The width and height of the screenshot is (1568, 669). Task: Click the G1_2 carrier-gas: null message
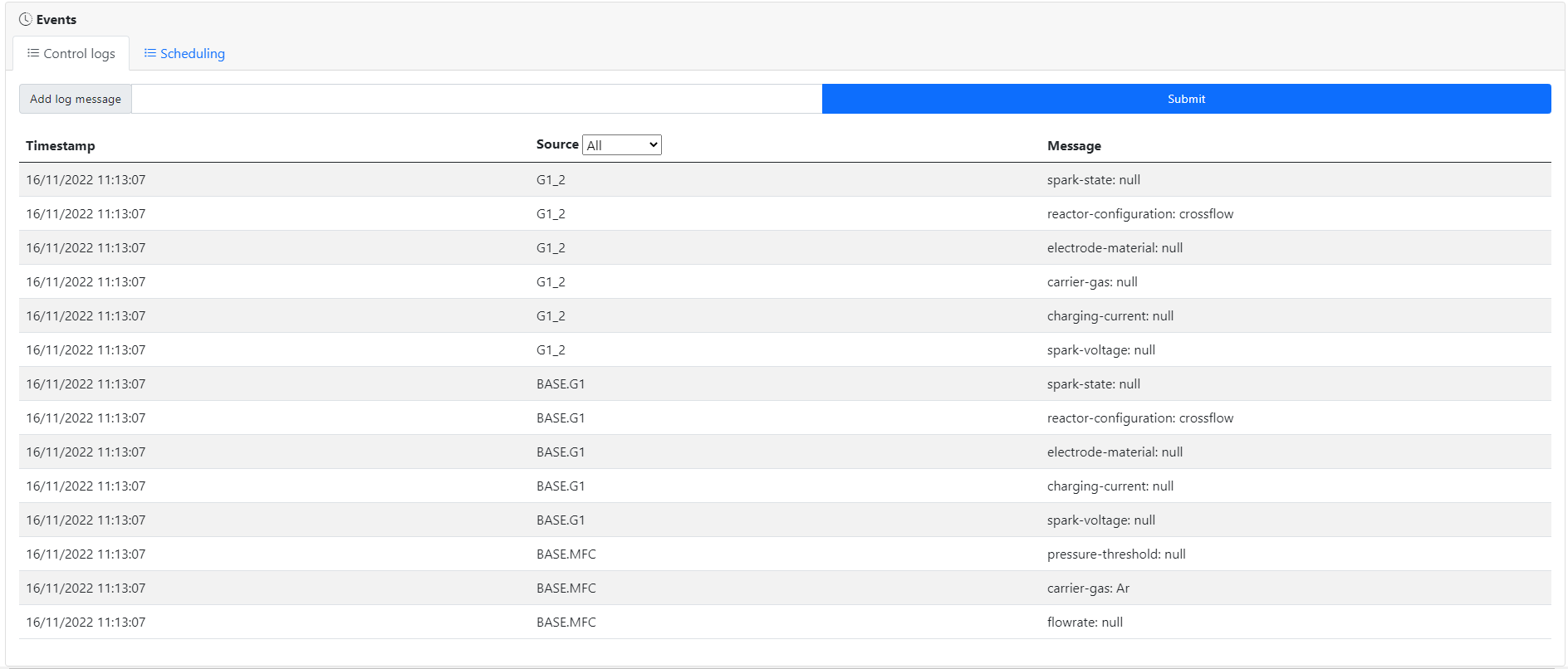click(x=1092, y=282)
